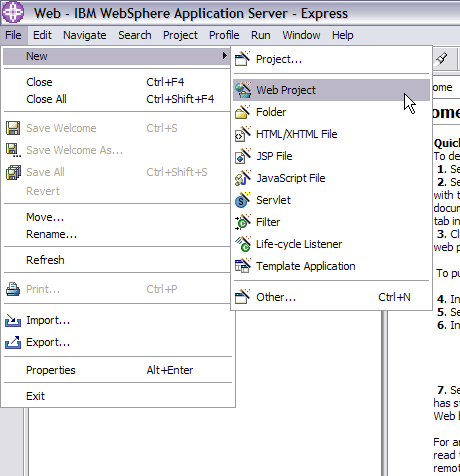The image size is (460, 476).
Task: Click the Revert menu entry
Action: [116, 191]
